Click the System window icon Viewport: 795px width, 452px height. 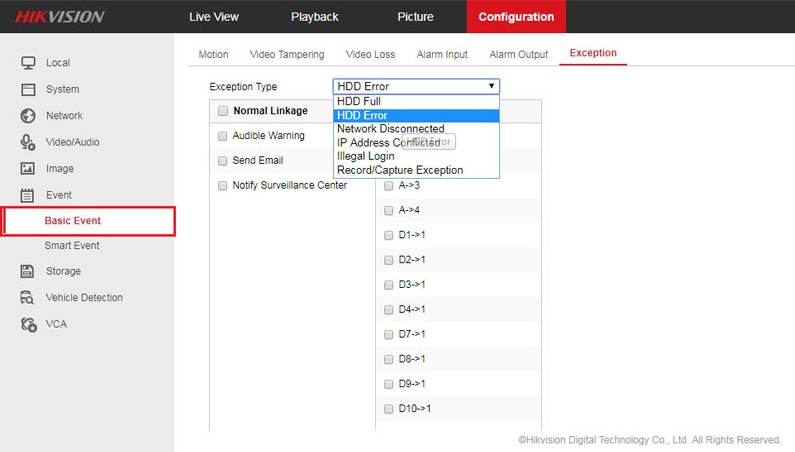pyautogui.click(x=28, y=89)
